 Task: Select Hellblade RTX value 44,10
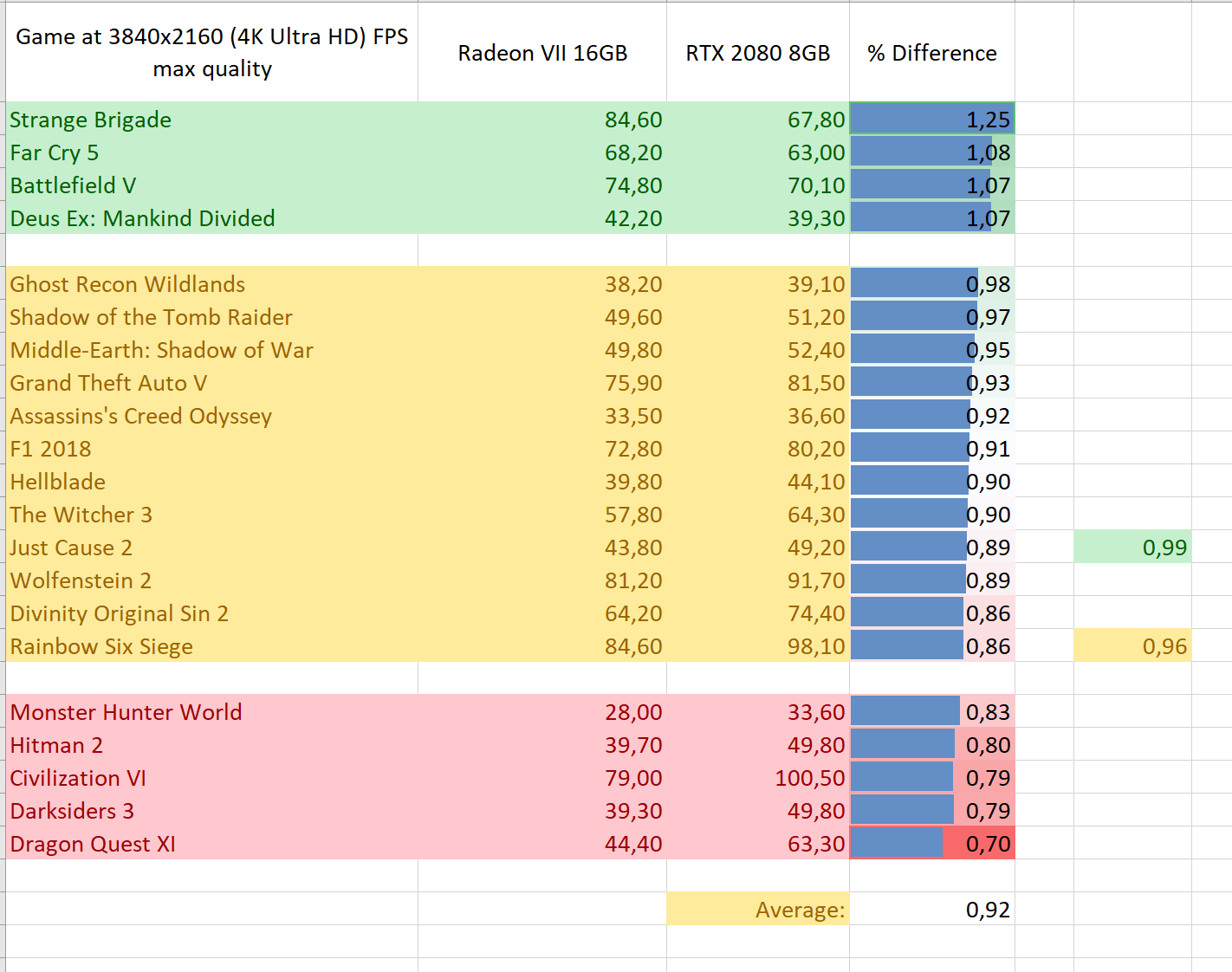758,481
